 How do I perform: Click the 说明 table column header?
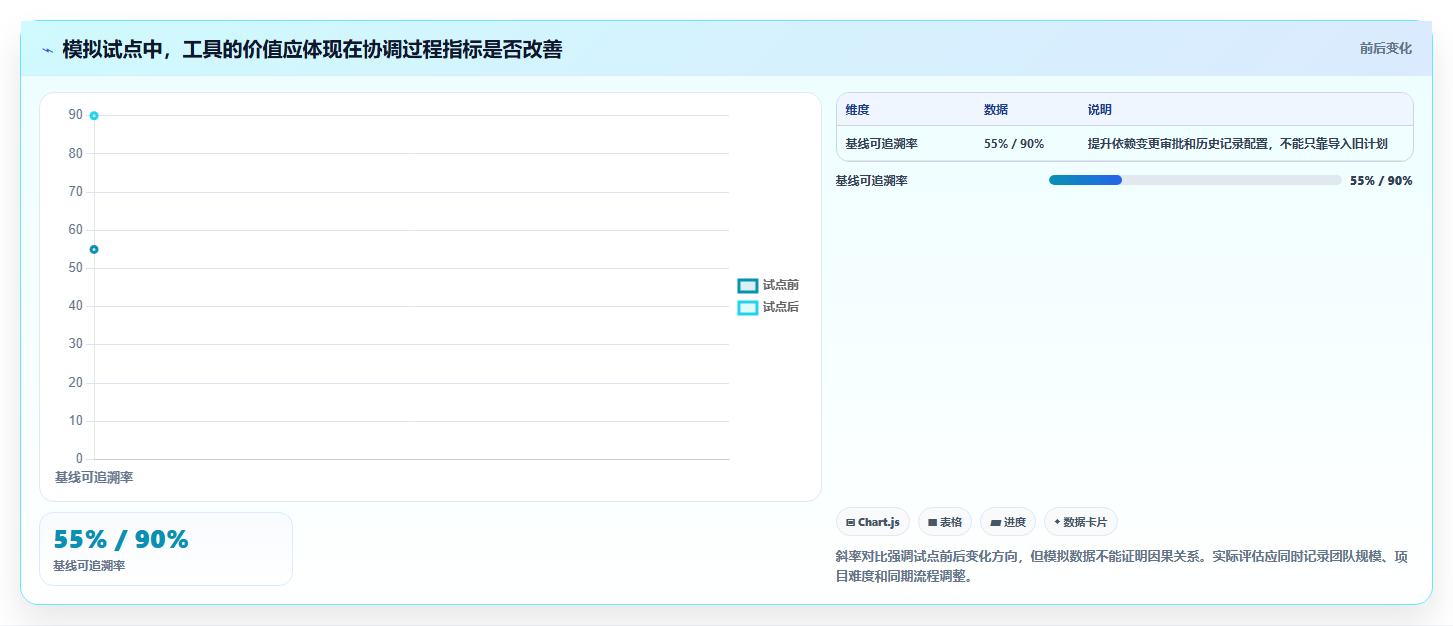tap(1100, 110)
